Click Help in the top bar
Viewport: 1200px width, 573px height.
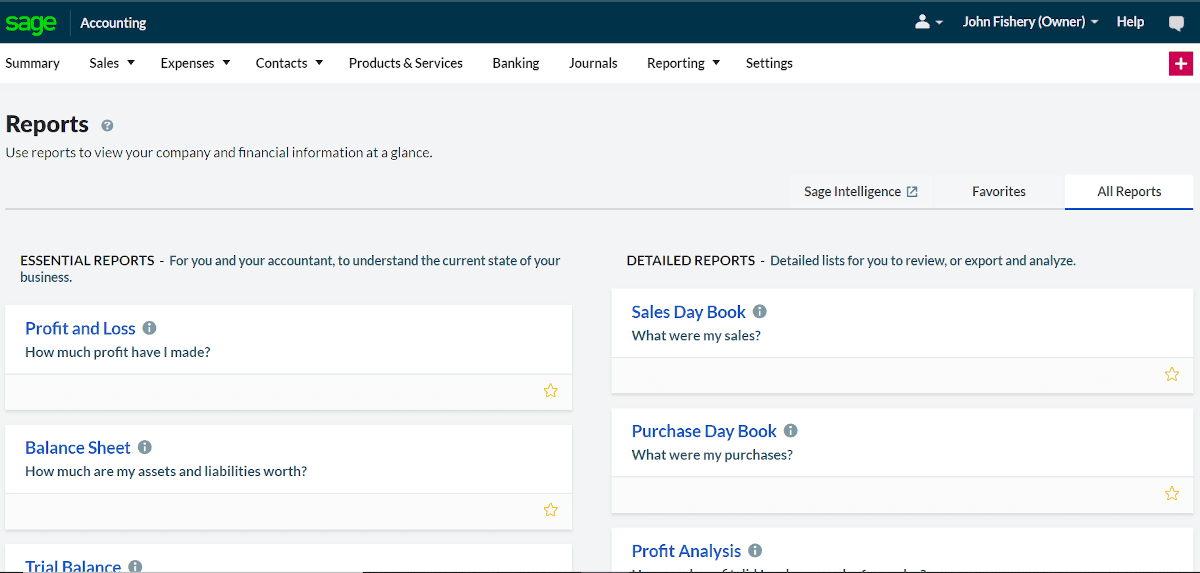pos(1130,22)
